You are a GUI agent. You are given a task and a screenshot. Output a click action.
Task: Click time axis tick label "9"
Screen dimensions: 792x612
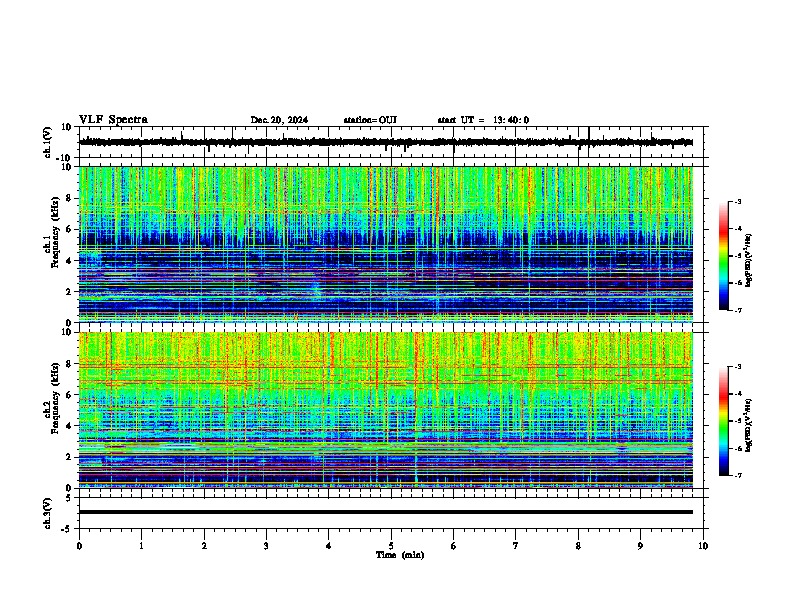click(x=640, y=546)
